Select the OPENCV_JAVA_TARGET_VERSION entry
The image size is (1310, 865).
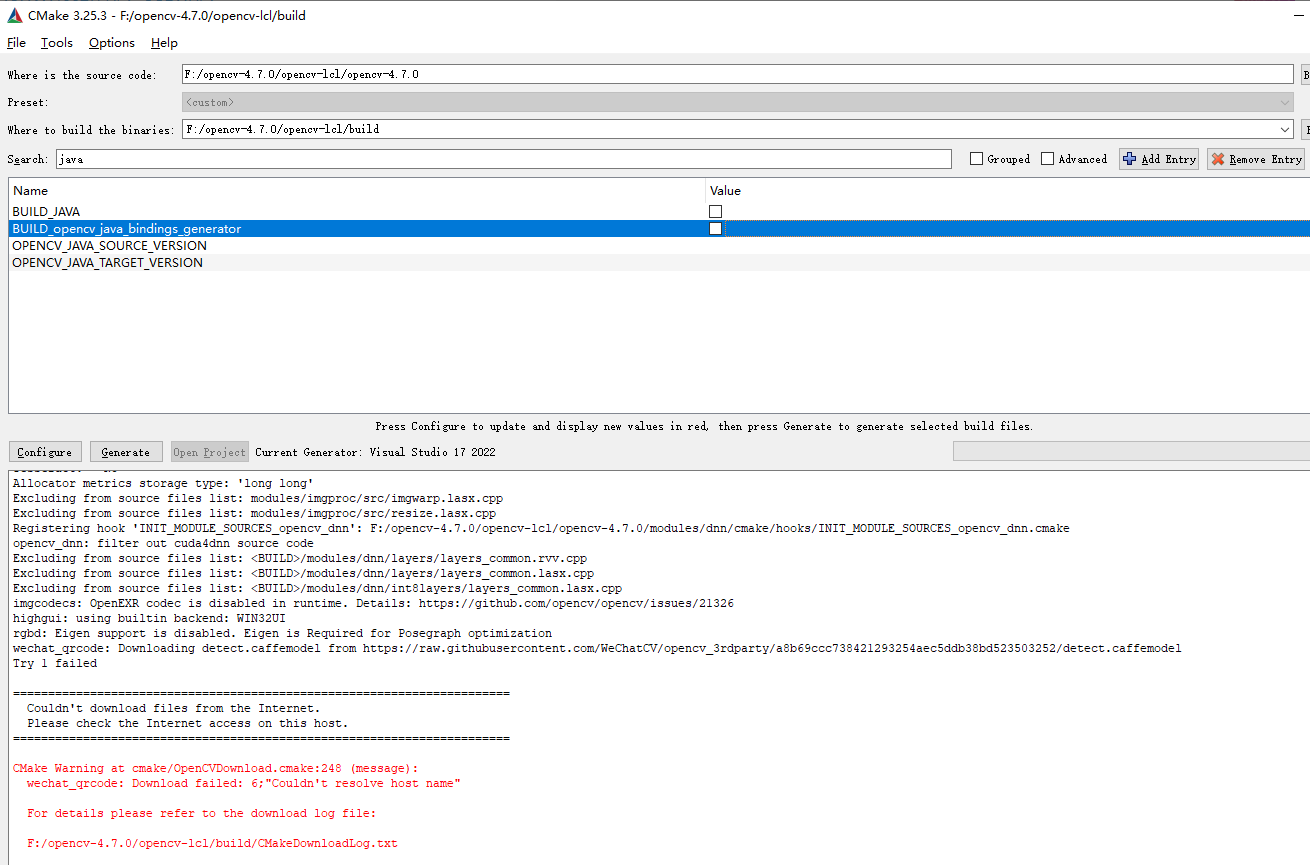click(x=107, y=262)
